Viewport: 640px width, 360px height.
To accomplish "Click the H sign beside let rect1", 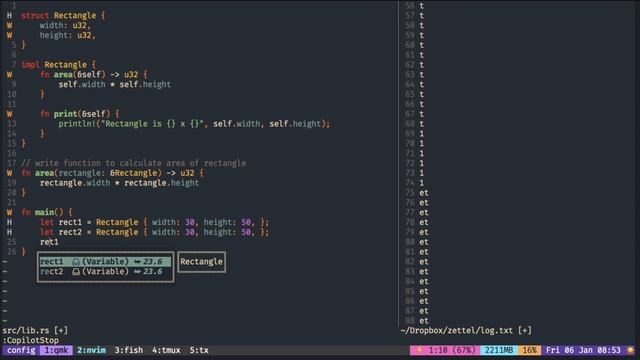I will coord(9,222).
